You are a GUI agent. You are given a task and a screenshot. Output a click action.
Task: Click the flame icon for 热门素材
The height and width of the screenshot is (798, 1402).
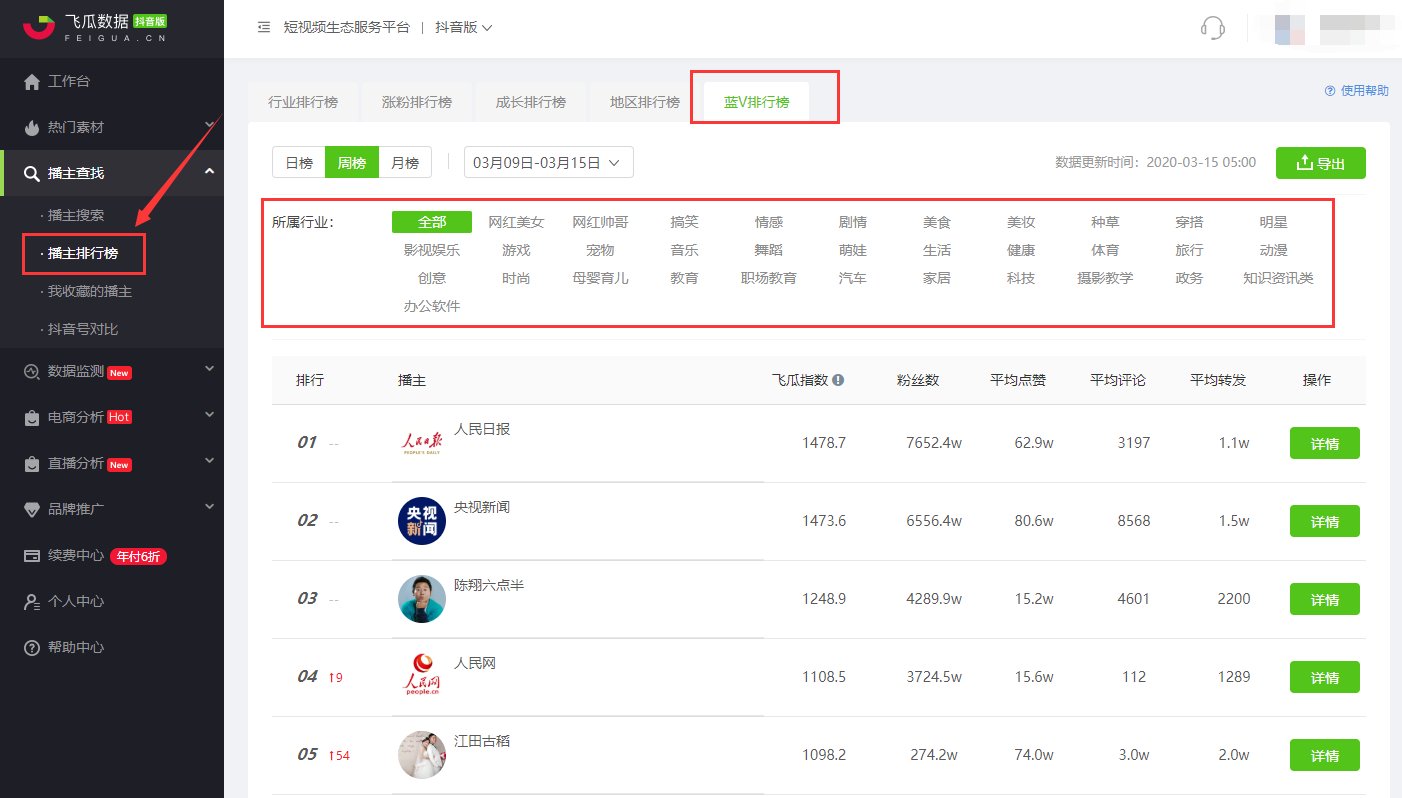[x=32, y=127]
